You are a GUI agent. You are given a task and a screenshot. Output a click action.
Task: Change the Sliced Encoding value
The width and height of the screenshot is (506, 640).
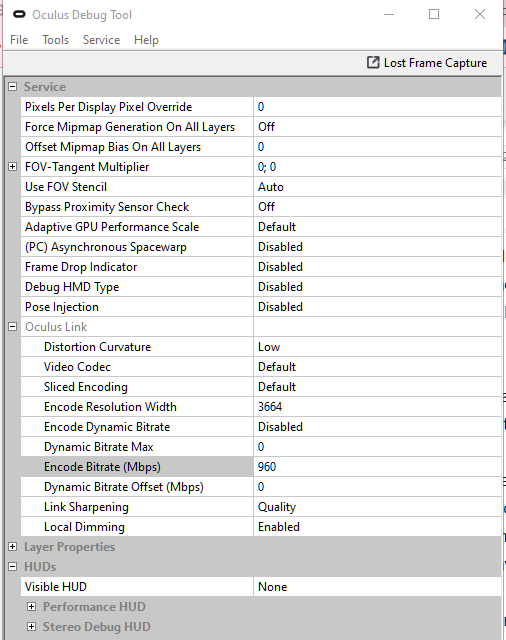coord(377,387)
